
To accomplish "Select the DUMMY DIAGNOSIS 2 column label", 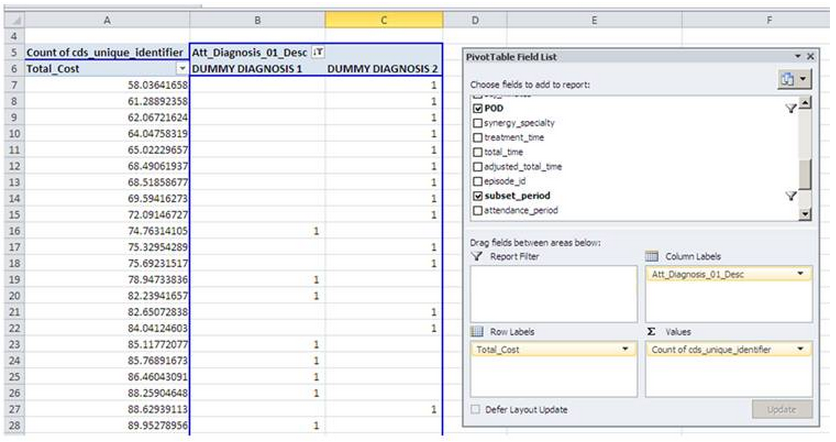I will (382, 69).
